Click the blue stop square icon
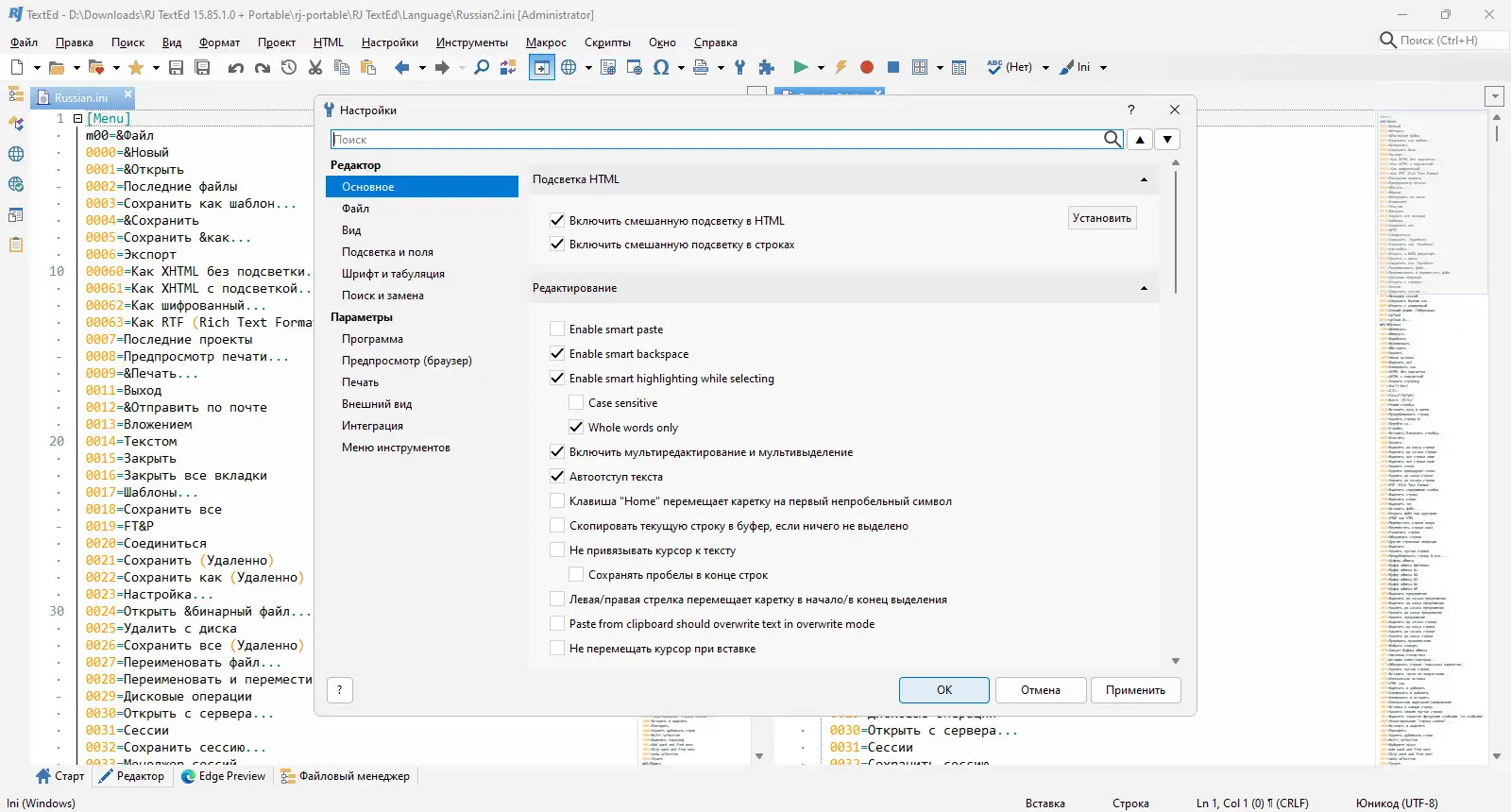 pos(893,67)
